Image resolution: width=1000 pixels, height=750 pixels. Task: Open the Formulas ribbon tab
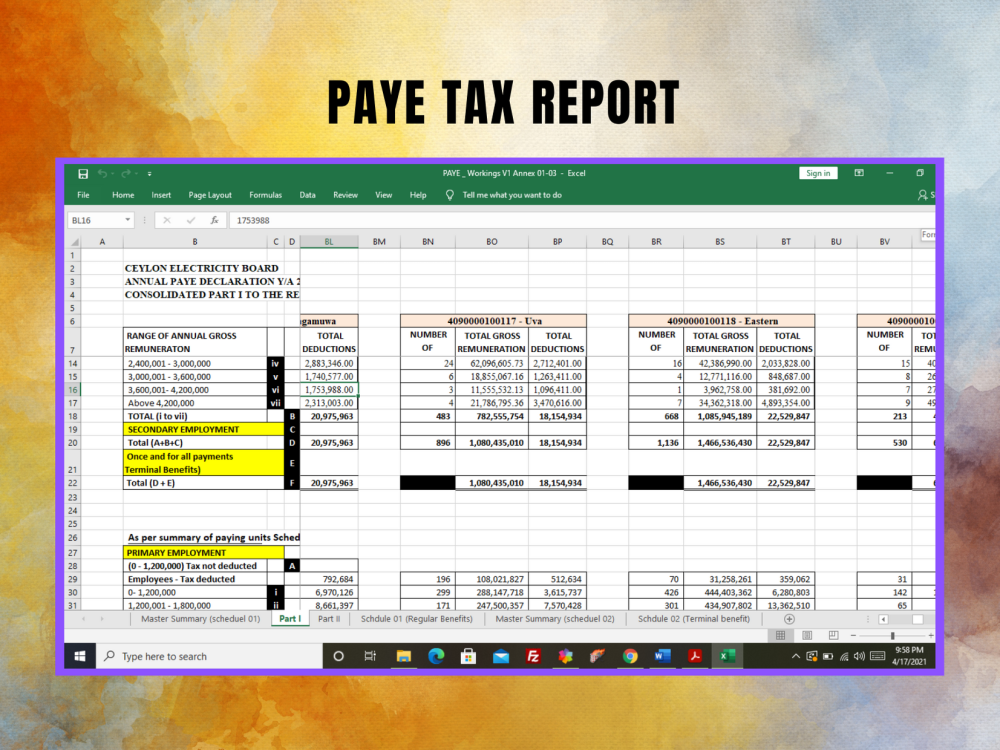point(265,195)
